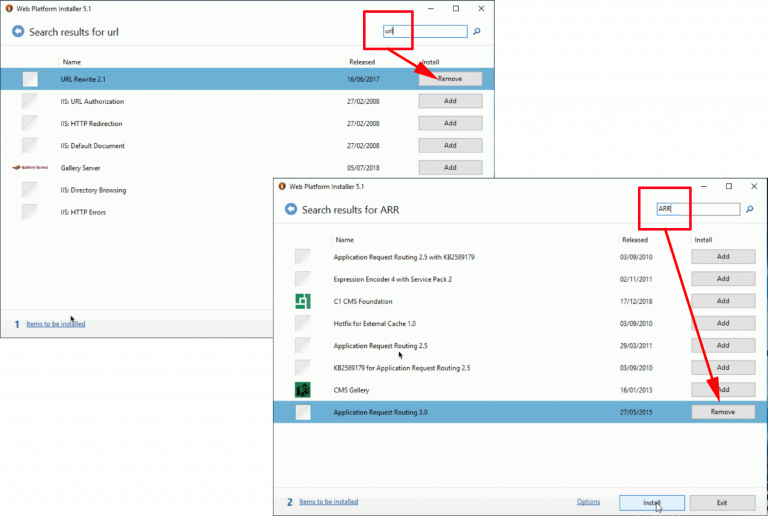This screenshot has height=516, width=768.
Task: Add Gallery Server
Action: 450,167
